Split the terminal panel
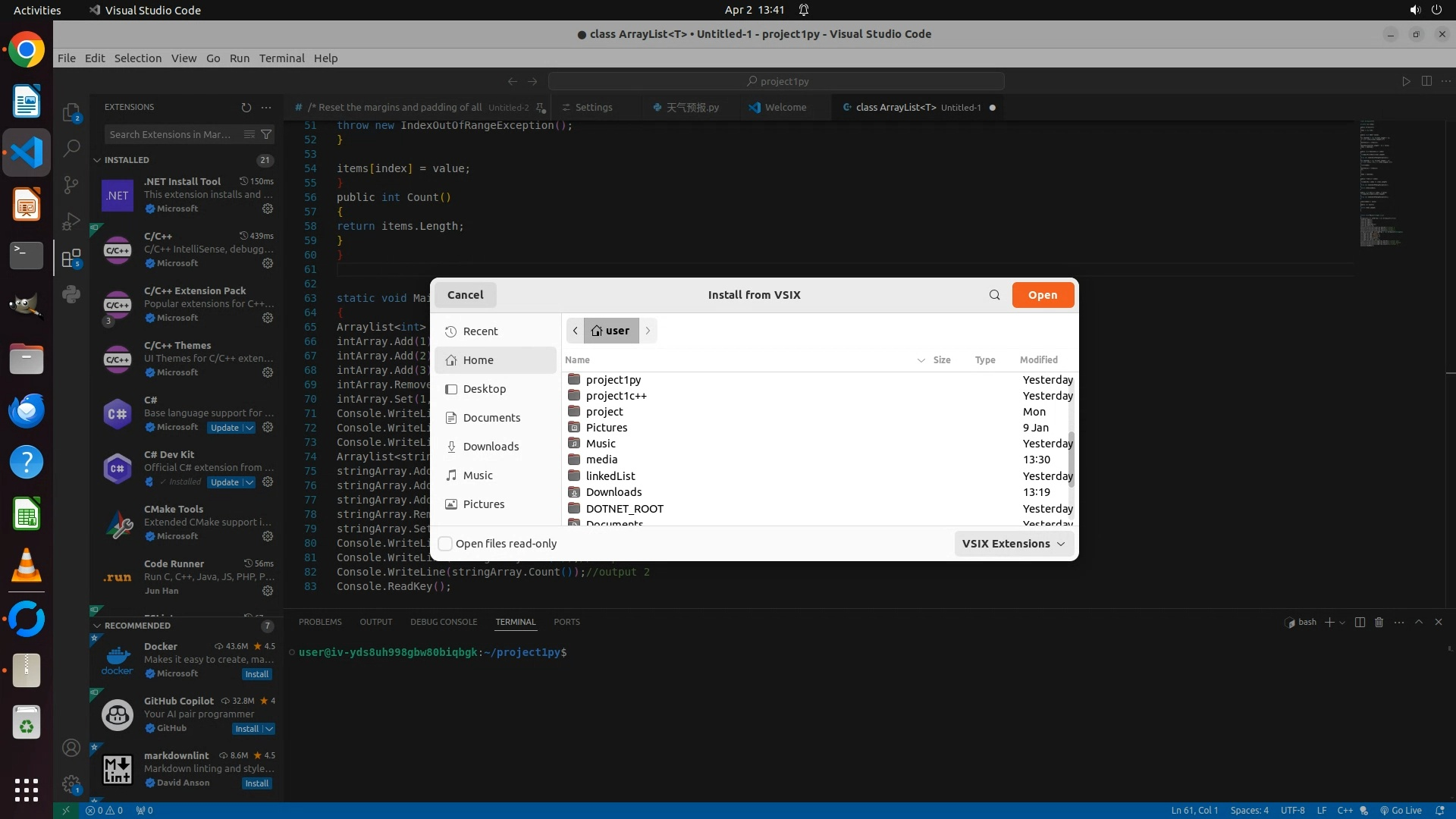Viewport: 1456px width, 819px height. click(x=1360, y=622)
